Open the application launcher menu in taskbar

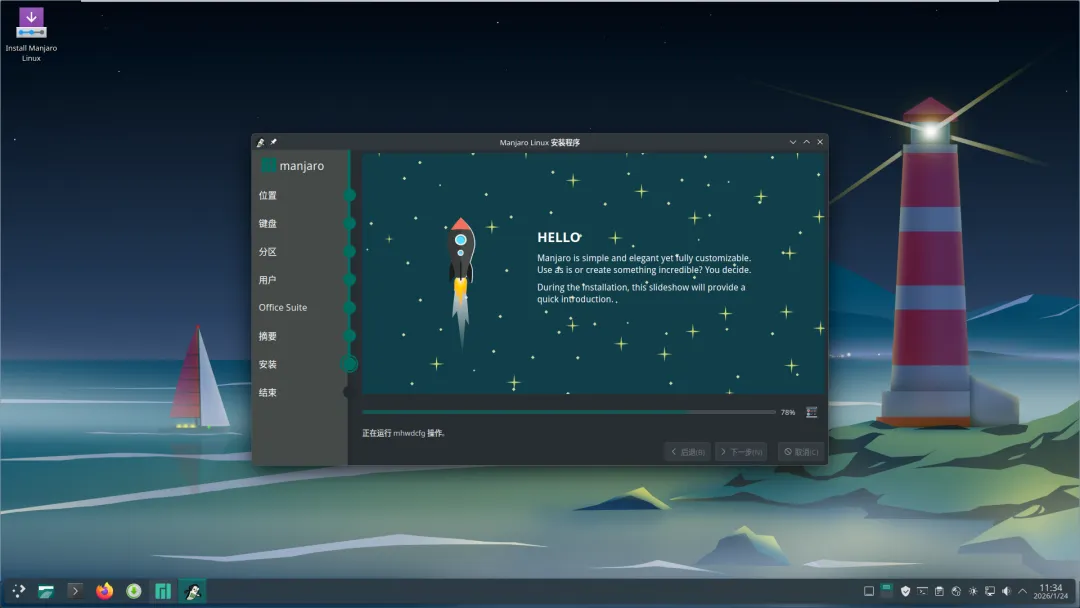(x=19, y=591)
